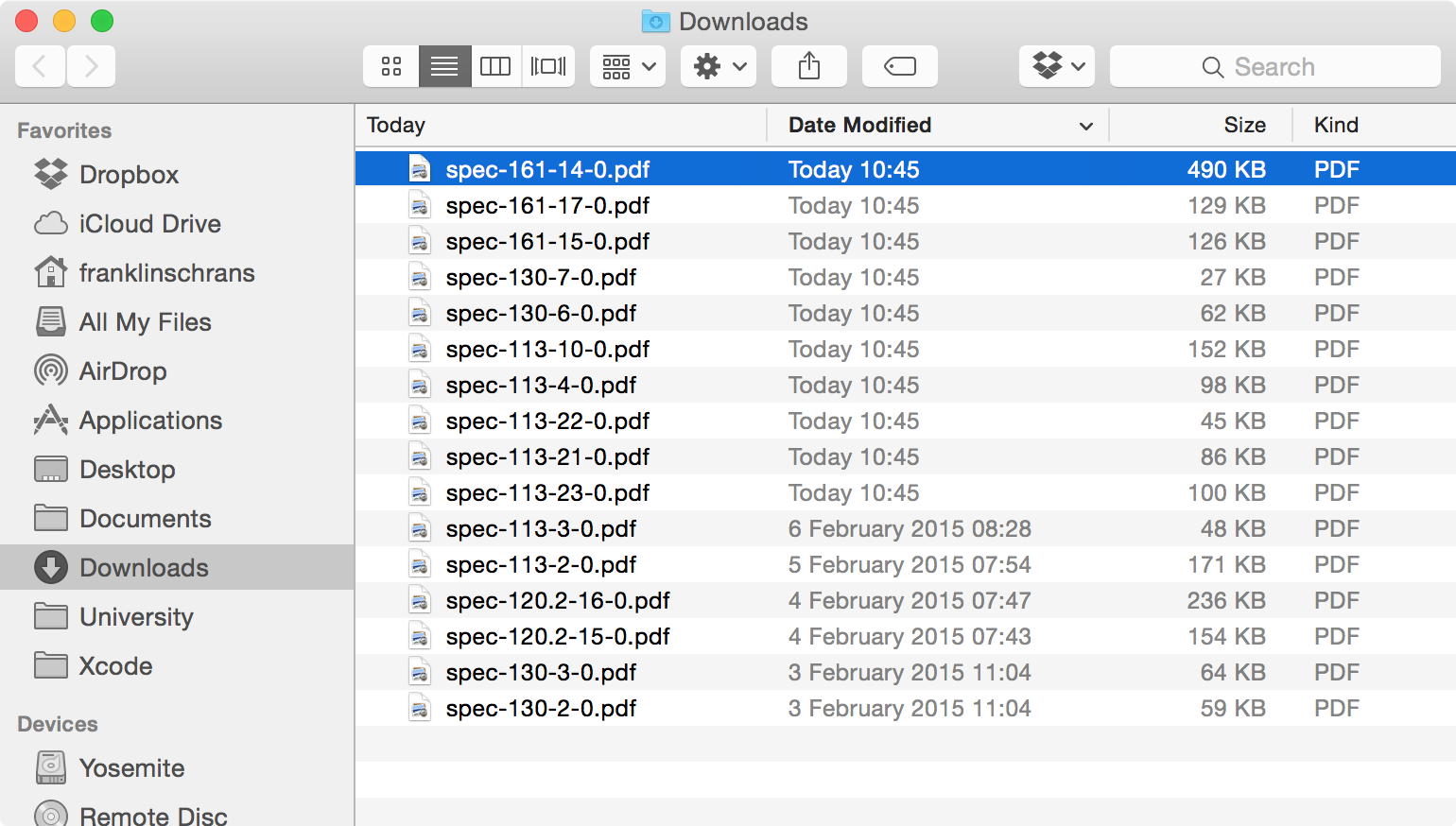Select file spec-120.2-16-0.pdf

[x=906, y=600]
